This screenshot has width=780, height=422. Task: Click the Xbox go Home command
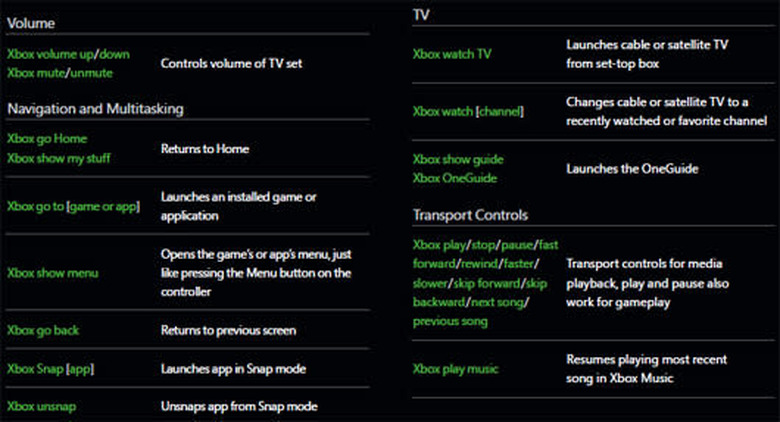point(47,139)
